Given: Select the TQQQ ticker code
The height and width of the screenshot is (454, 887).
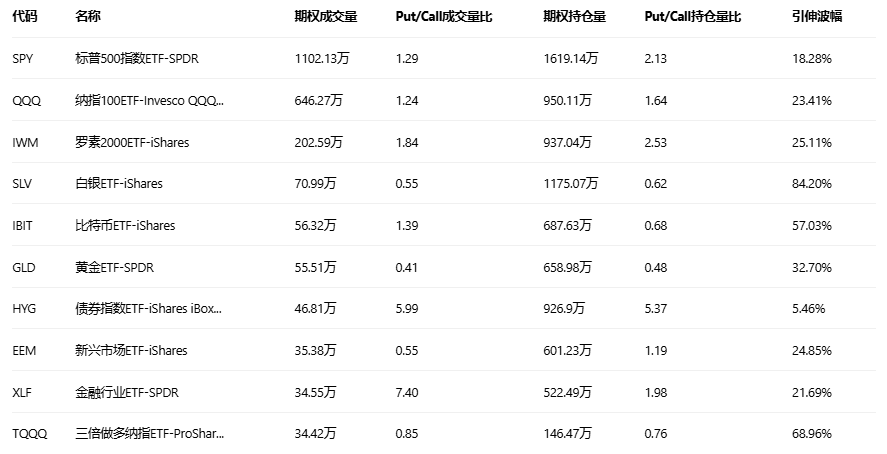Looking at the screenshot, I should click(x=29, y=434).
